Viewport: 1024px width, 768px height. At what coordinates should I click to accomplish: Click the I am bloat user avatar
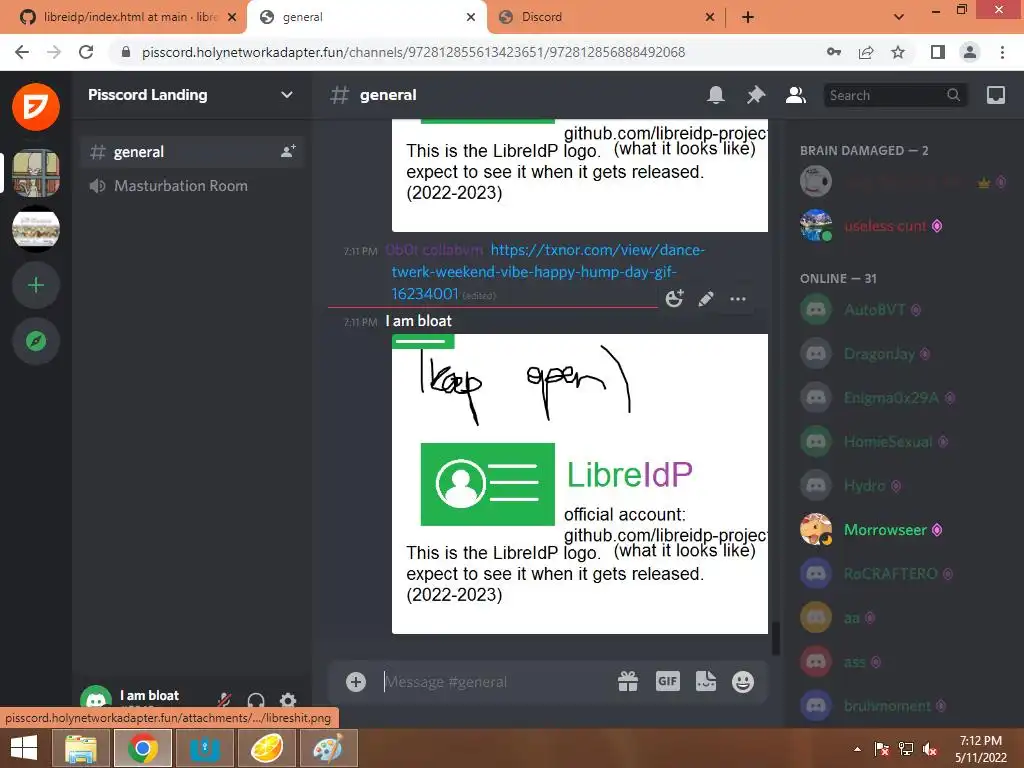[x=96, y=697]
